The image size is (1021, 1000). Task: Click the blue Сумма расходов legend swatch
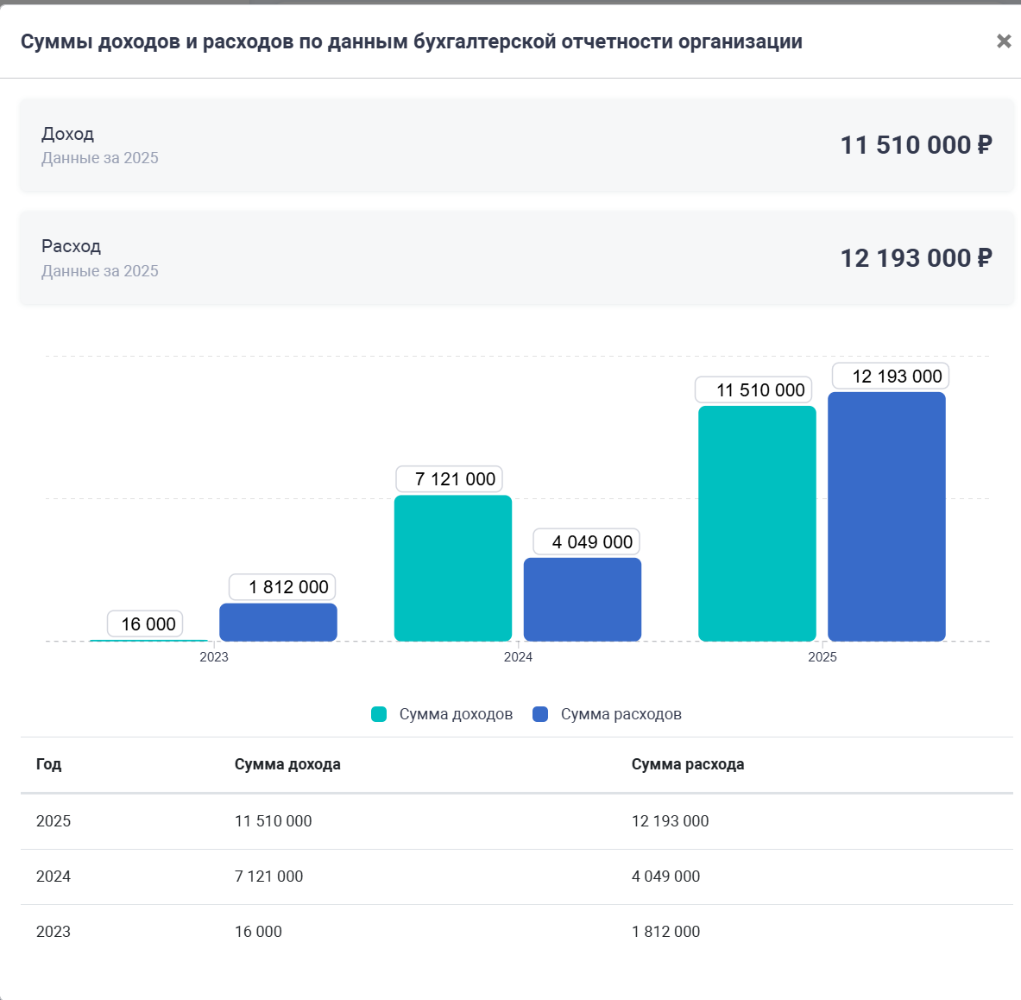point(540,714)
